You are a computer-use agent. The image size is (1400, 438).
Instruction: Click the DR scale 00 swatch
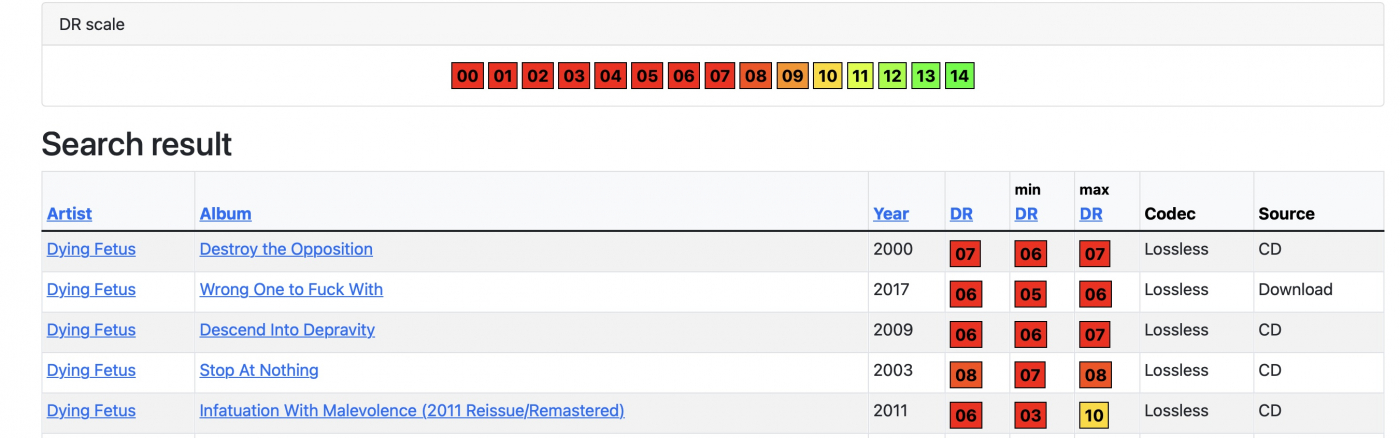(x=467, y=76)
